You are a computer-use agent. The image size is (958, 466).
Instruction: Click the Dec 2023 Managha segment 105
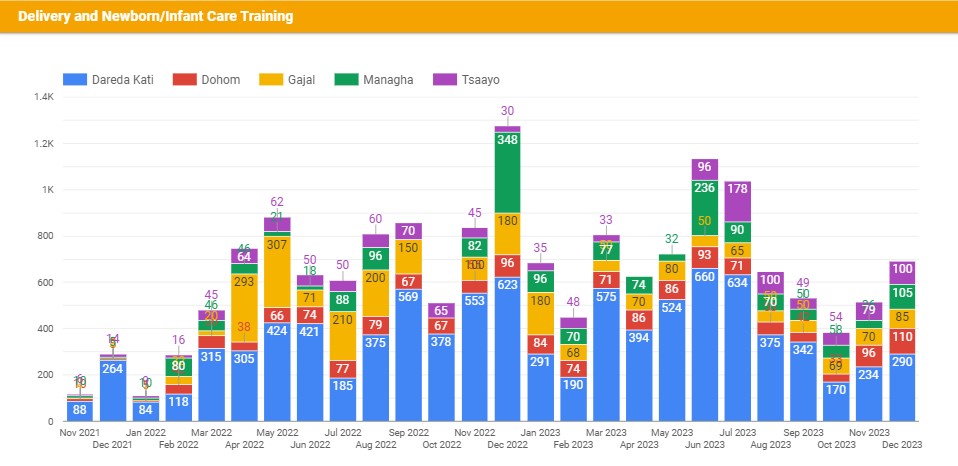click(x=902, y=297)
